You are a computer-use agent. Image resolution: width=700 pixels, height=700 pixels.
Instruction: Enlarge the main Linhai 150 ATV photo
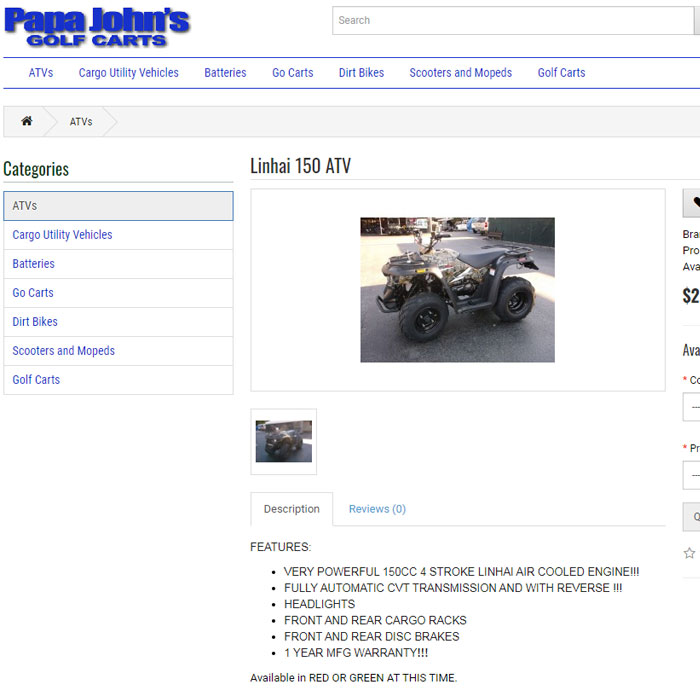coord(457,290)
